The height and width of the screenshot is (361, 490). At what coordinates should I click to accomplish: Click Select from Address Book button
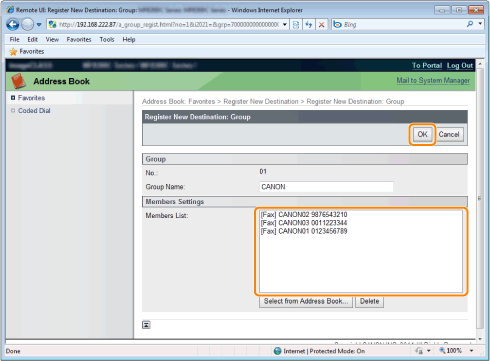point(306,301)
